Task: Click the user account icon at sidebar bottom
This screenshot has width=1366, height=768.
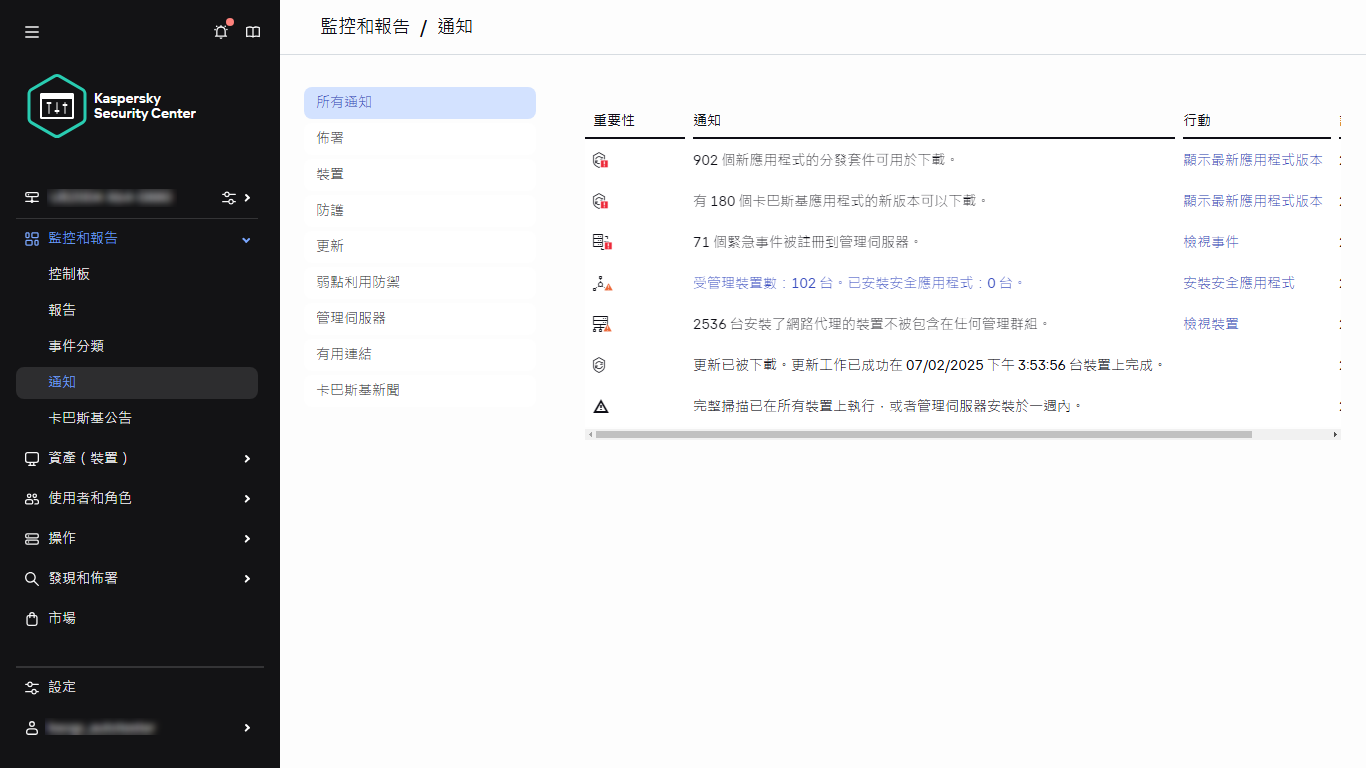Action: (x=31, y=727)
